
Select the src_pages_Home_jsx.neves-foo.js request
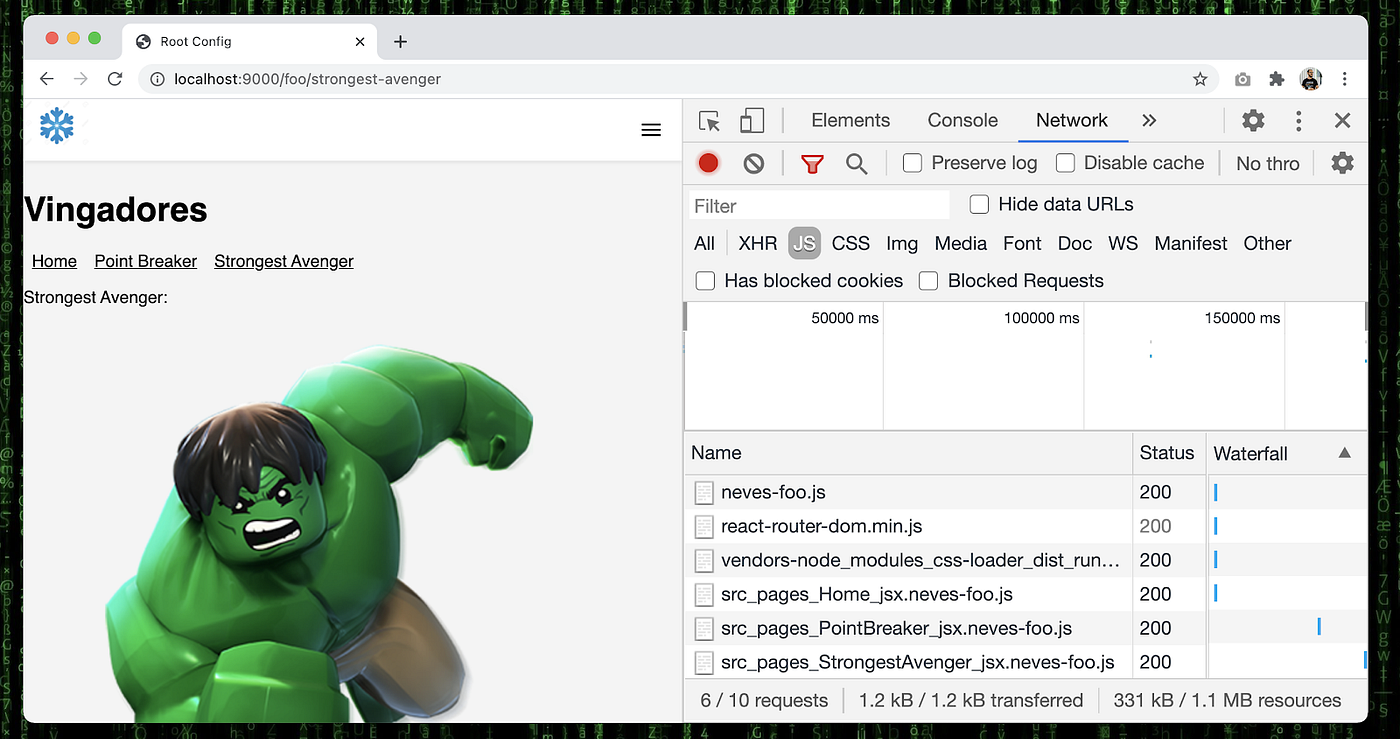pyautogui.click(x=1026, y=594)
